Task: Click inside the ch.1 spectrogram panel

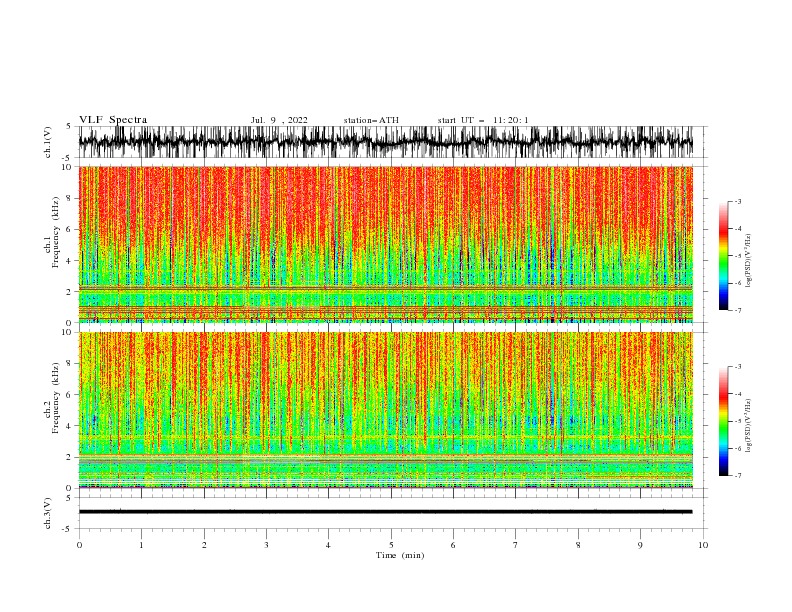Action: (x=385, y=244)
